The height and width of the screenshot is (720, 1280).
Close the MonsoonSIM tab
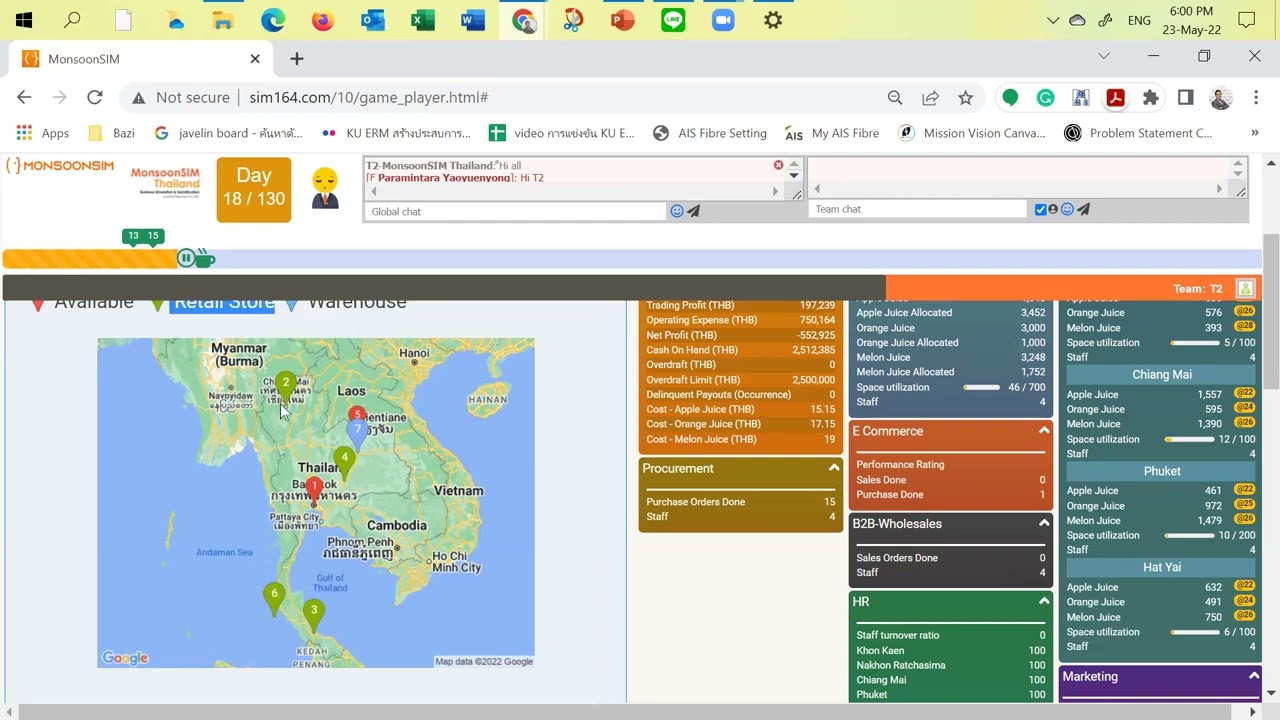click(x=254, y=59)
